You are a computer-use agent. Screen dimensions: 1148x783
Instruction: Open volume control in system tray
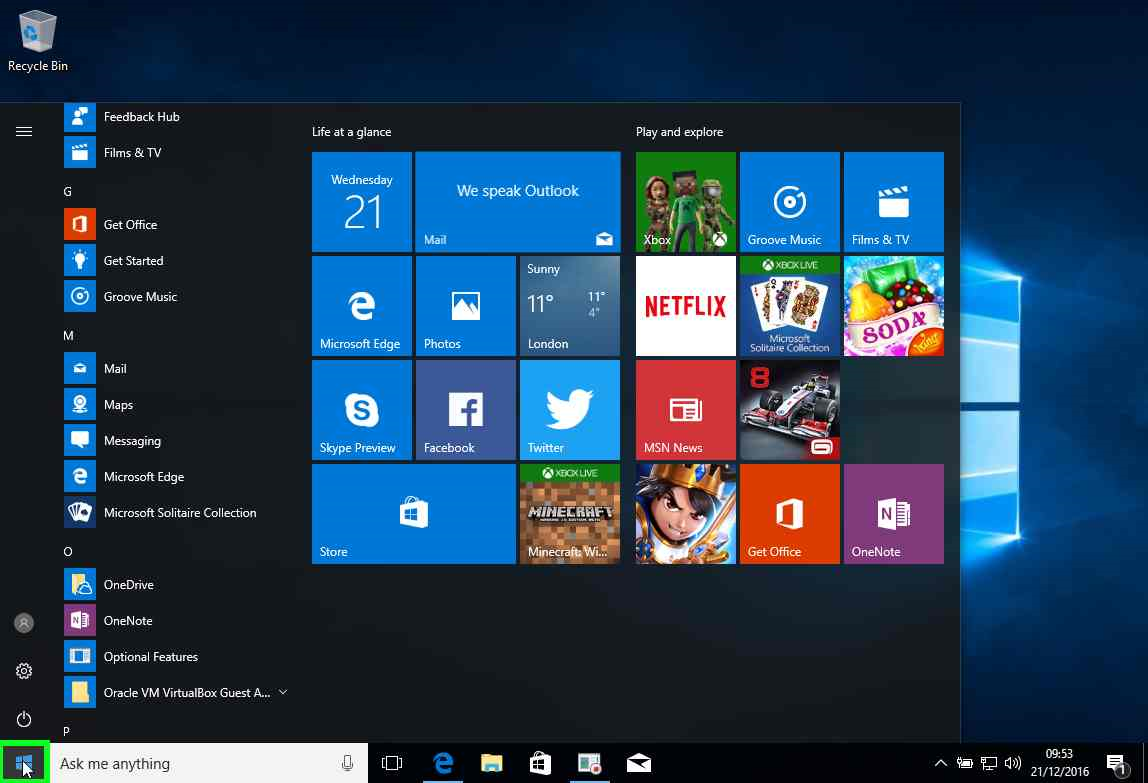pos(1013,763)
